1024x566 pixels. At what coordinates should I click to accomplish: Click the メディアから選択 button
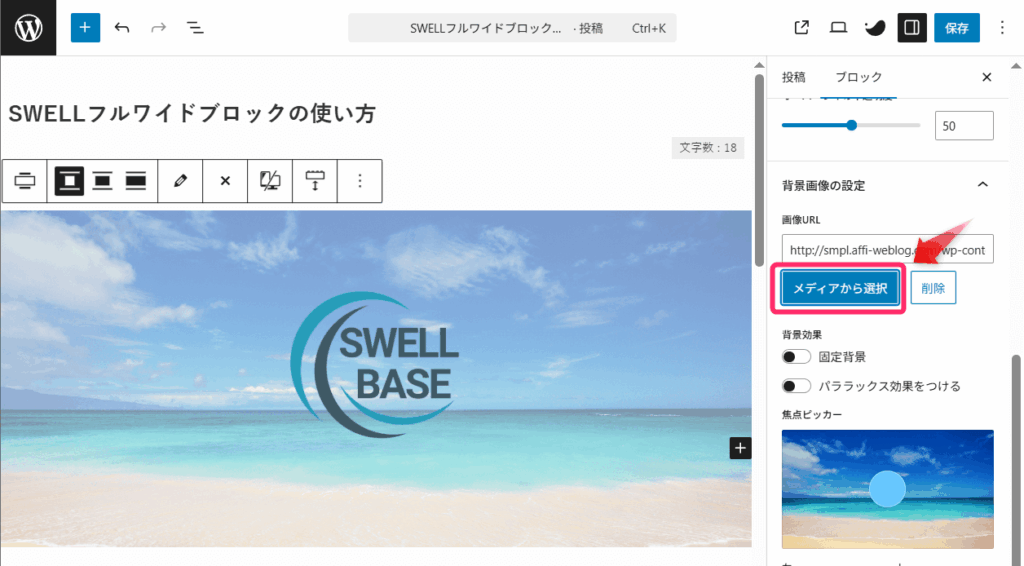(x=840, y=288)
